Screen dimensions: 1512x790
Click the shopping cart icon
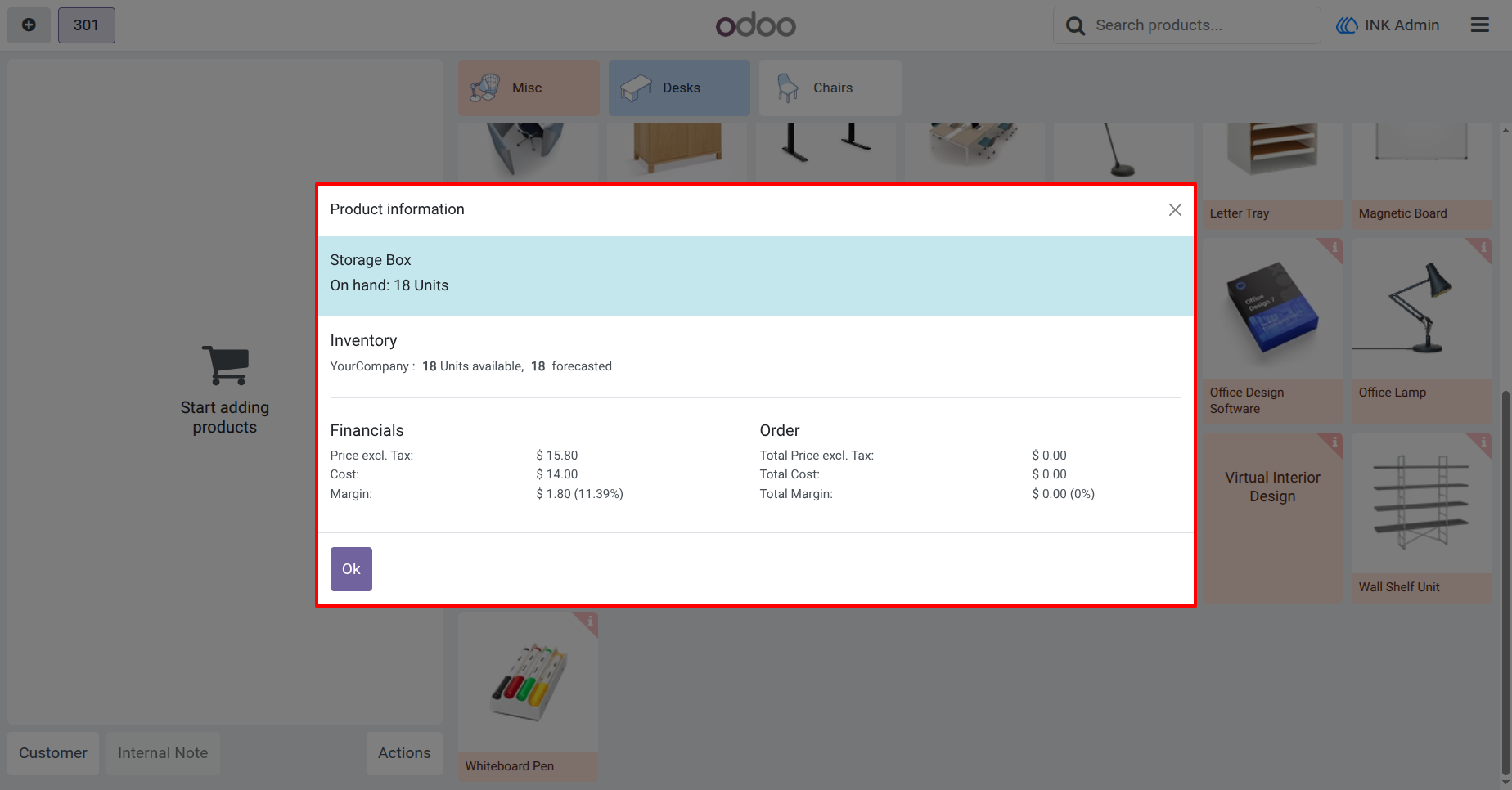pyautogui.click(x=225, y=365)
